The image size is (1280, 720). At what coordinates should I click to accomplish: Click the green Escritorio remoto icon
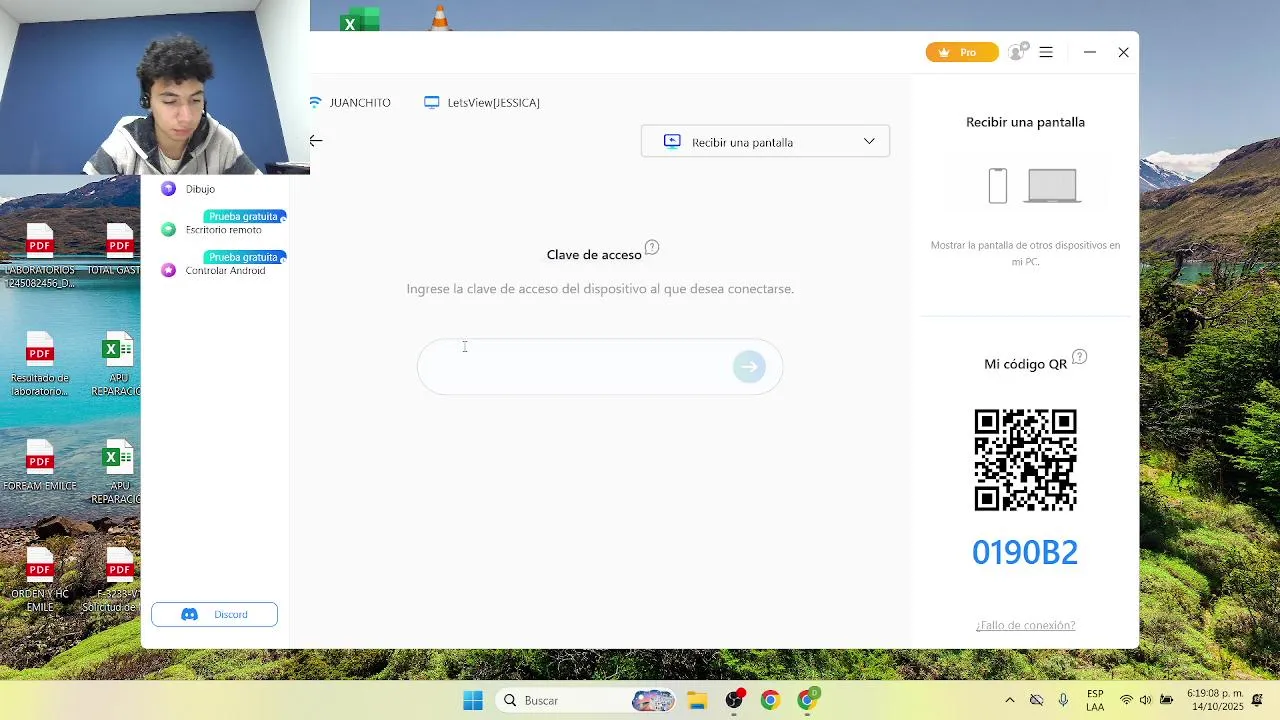[168, 230]
